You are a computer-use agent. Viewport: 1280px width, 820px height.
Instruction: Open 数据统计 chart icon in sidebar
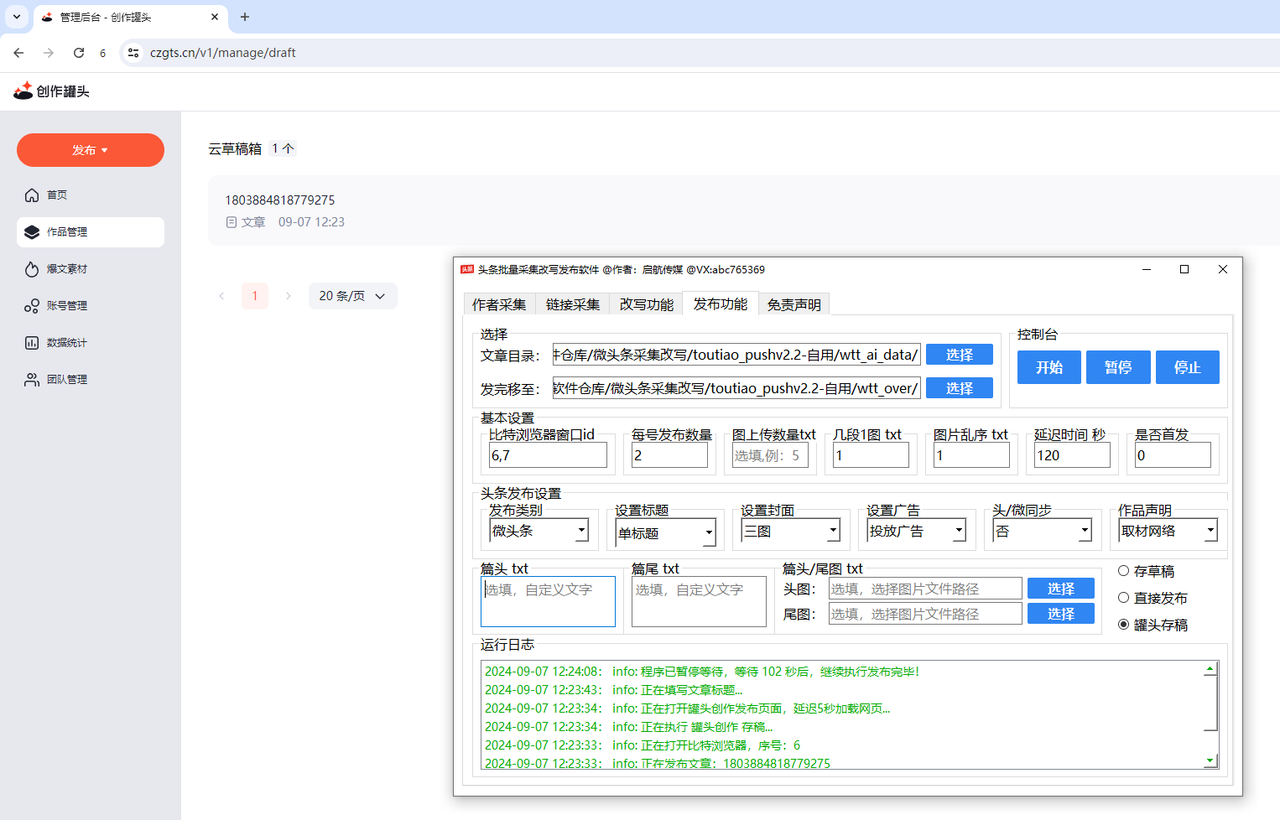point(32,343)
